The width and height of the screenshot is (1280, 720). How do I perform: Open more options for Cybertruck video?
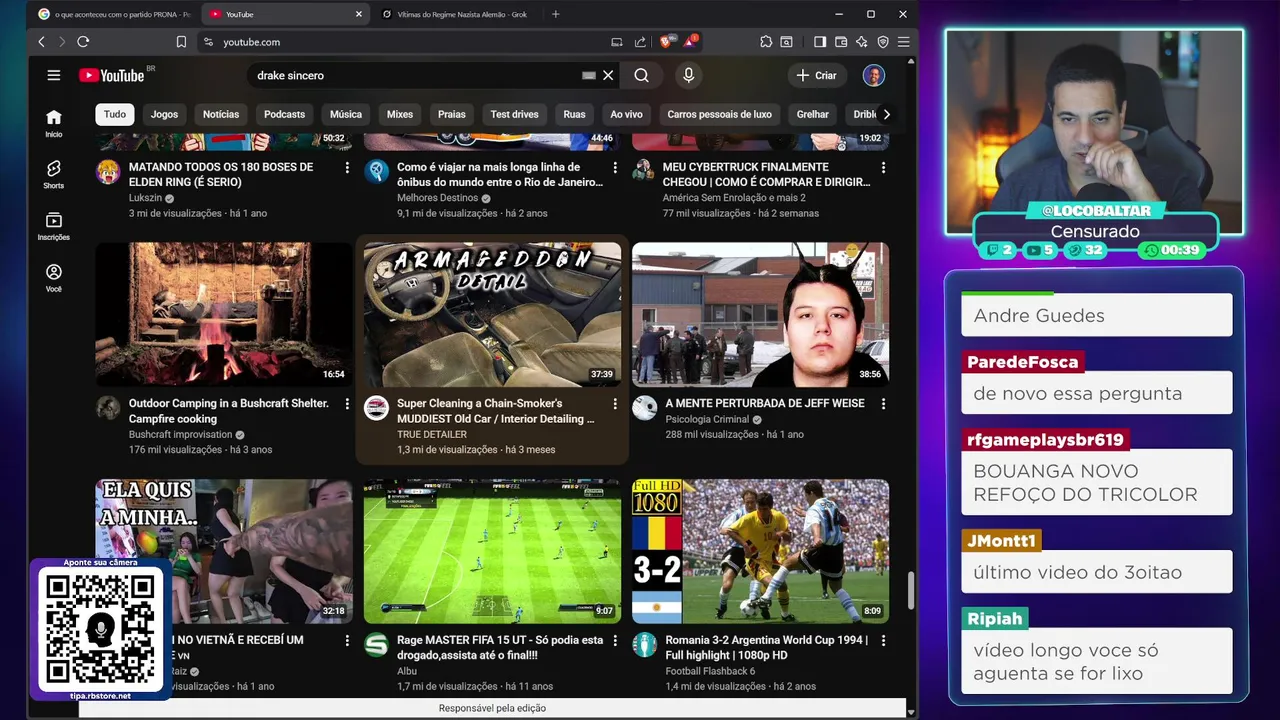pos(883,168)
